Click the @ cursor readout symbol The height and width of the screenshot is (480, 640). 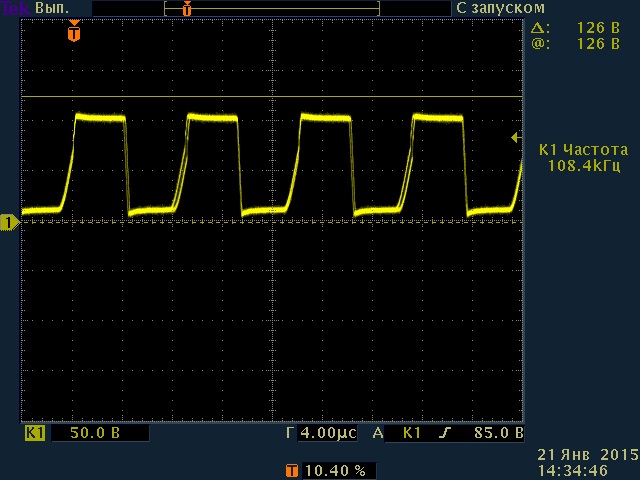click(539, 44)
